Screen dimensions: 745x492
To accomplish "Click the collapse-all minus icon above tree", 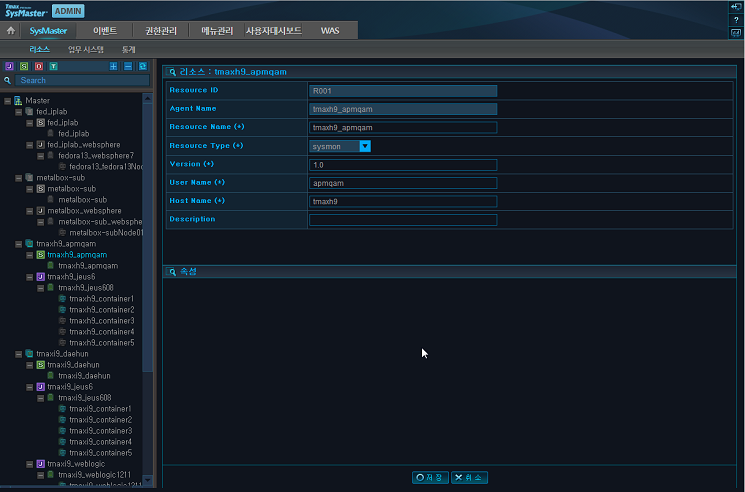I will coord(128,66).
